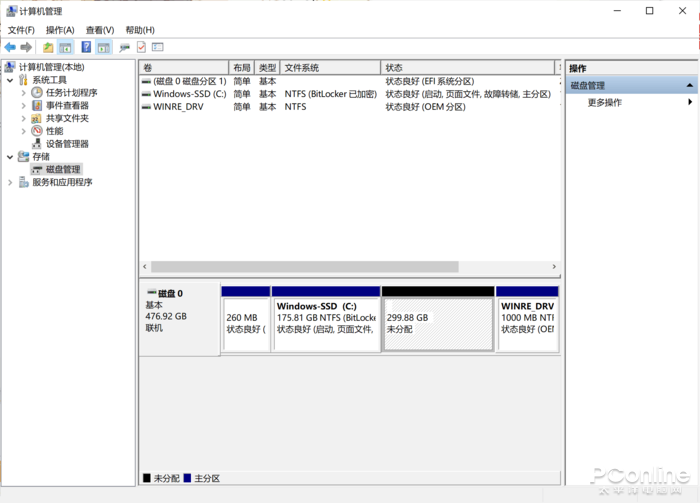
Task: Click the Forward arrow toolbar icon
Action: pos(26,47)
